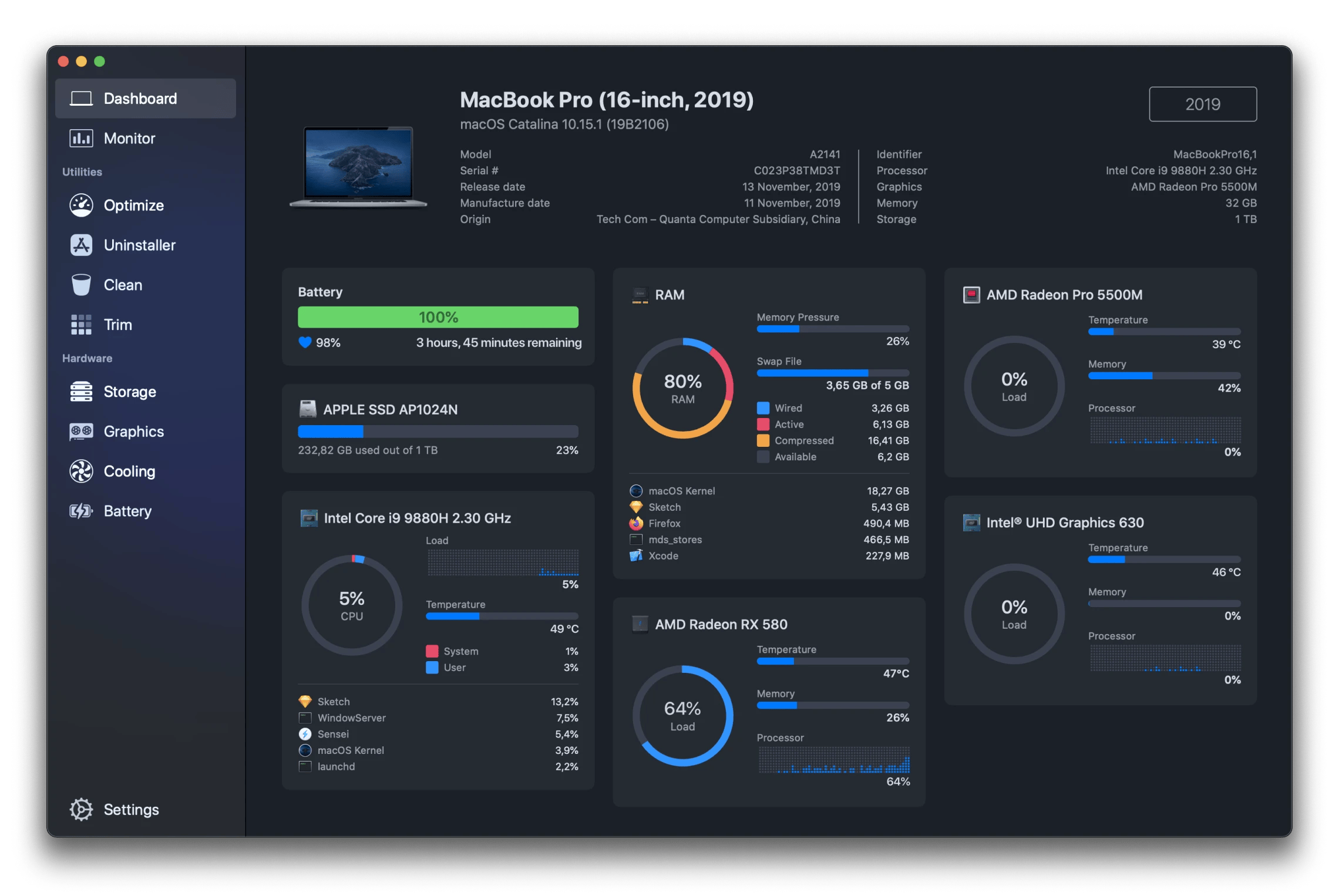Click the RAM memory chip icon
The width and height of the screenshot is (1339, 896).
click(x=640, y=295)
